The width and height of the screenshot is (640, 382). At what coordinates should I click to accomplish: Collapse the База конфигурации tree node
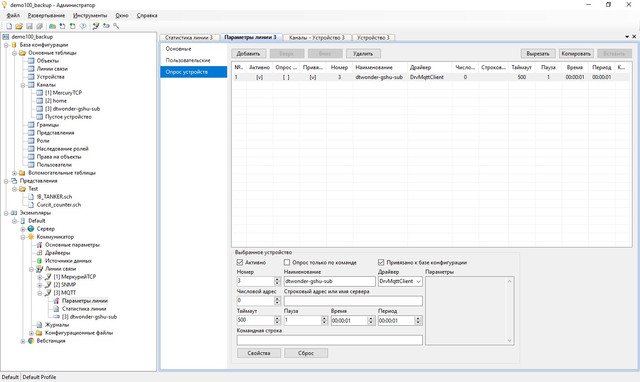tap(6, 45)
